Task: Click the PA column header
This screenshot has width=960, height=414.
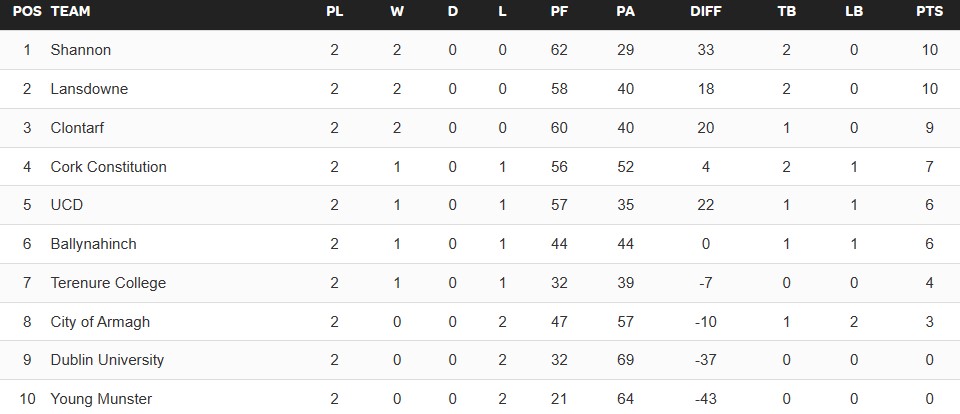Action: (626, 12)
